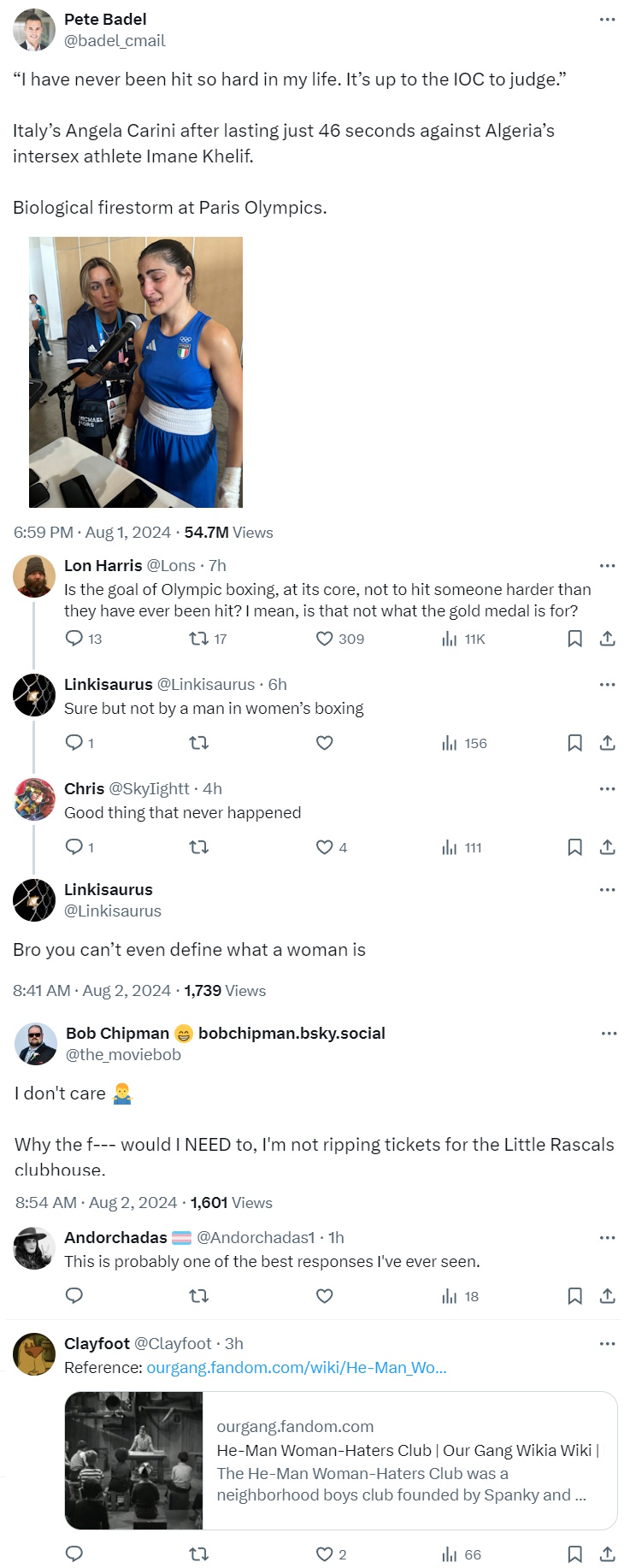Screen dimensions: 630x1568
Task: Open more options on Pete Badel's tweet
Action: [607, 20]
